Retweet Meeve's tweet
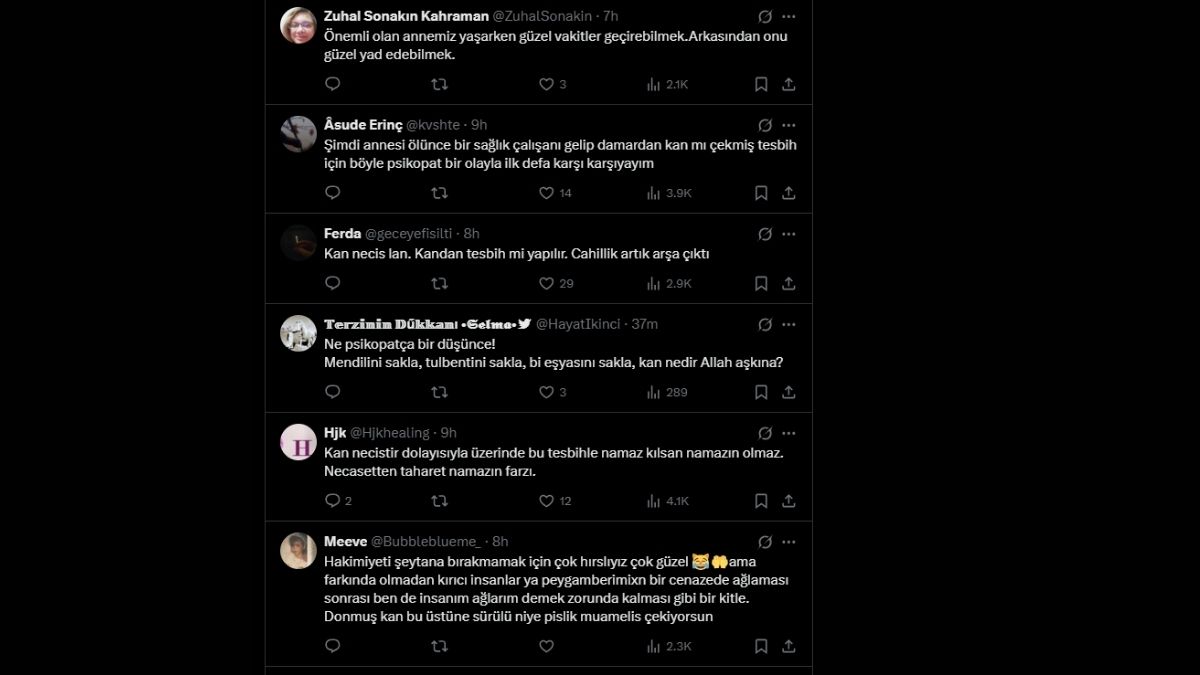Viewport: 1200px width, 675px height. click(439, 647)
